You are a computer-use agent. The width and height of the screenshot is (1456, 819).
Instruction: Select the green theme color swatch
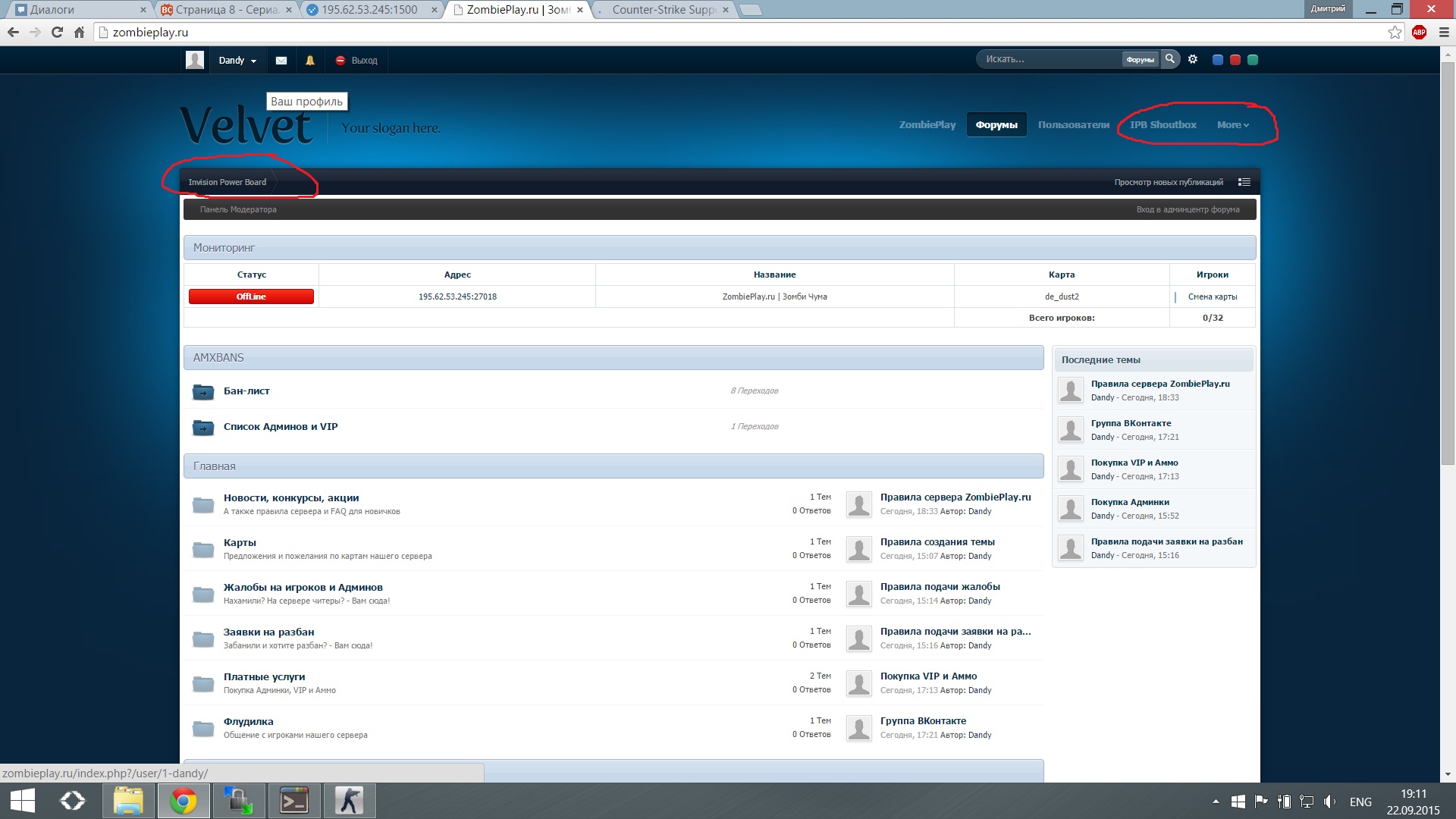(1253, 60)
